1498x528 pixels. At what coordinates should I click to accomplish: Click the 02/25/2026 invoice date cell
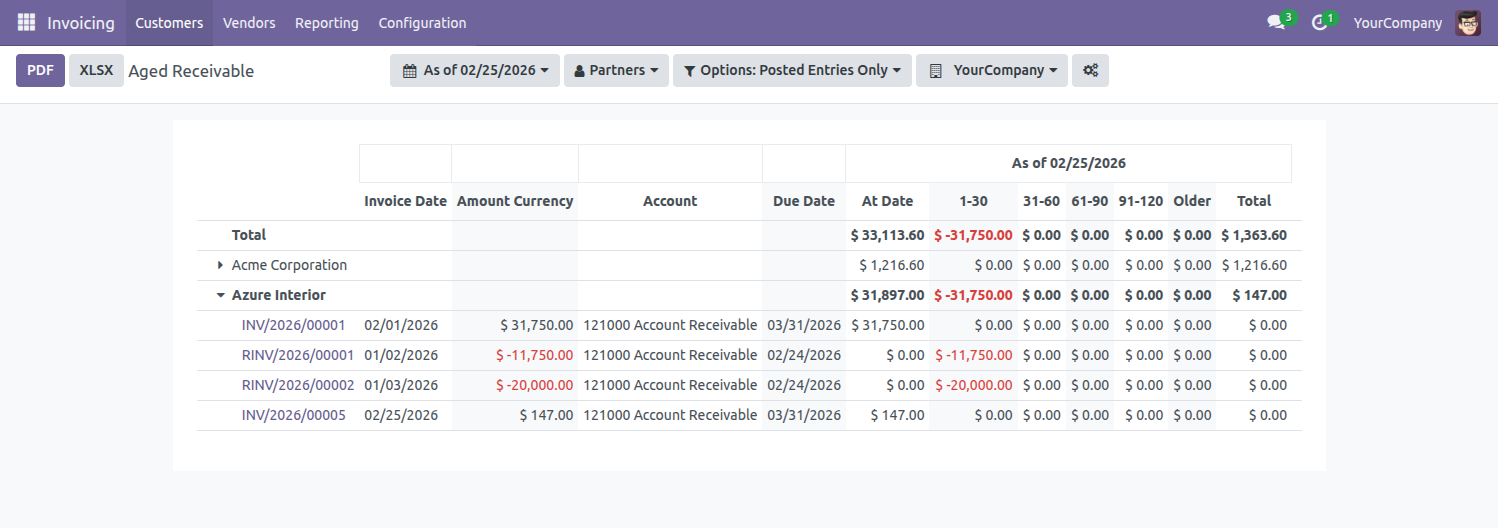(x=401, y=415)
